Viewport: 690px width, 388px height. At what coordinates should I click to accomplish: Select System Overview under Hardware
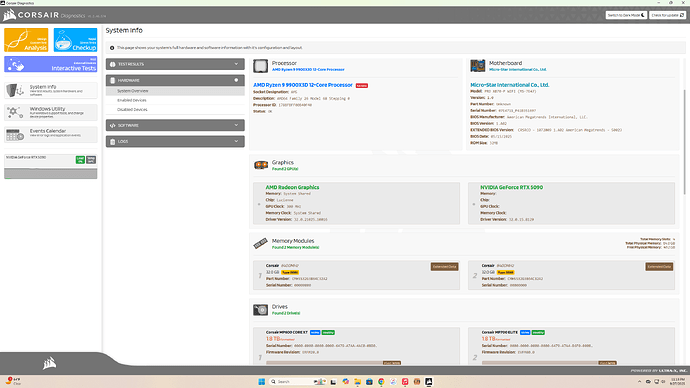coord(175,91)
